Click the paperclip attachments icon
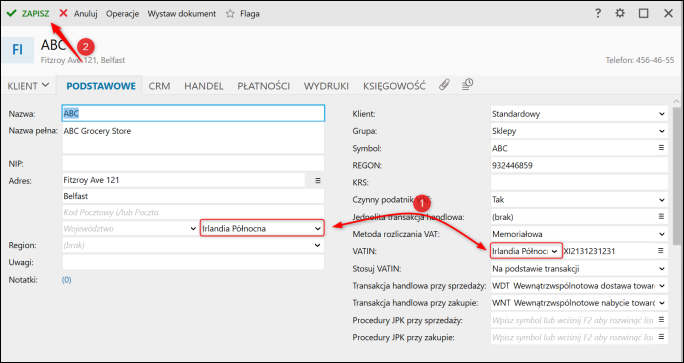The width and height of the screenshot is (684, 363). click(444, 85)
